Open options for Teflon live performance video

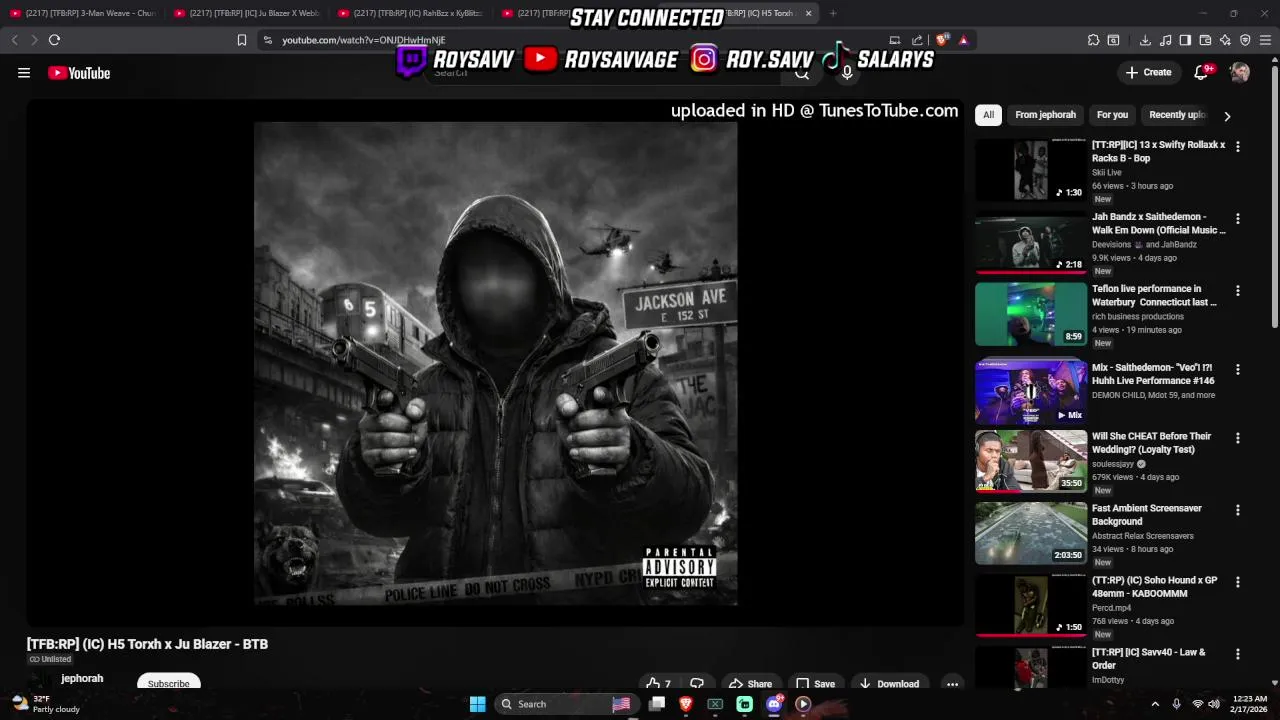(x=1237, y=290)
